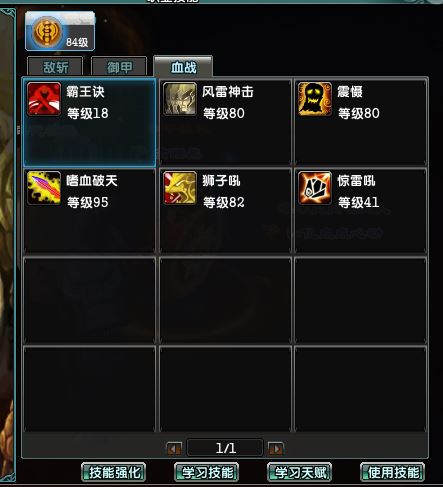This screenshot has height=487, width=443.
Task: Click the 使用技能 button
Action: [392, 472]
